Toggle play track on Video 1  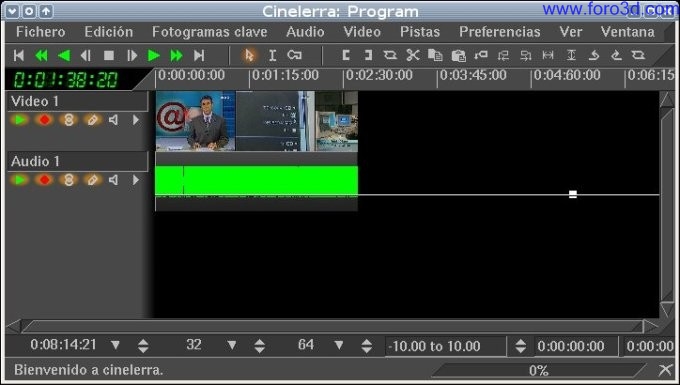click(20, 120)
